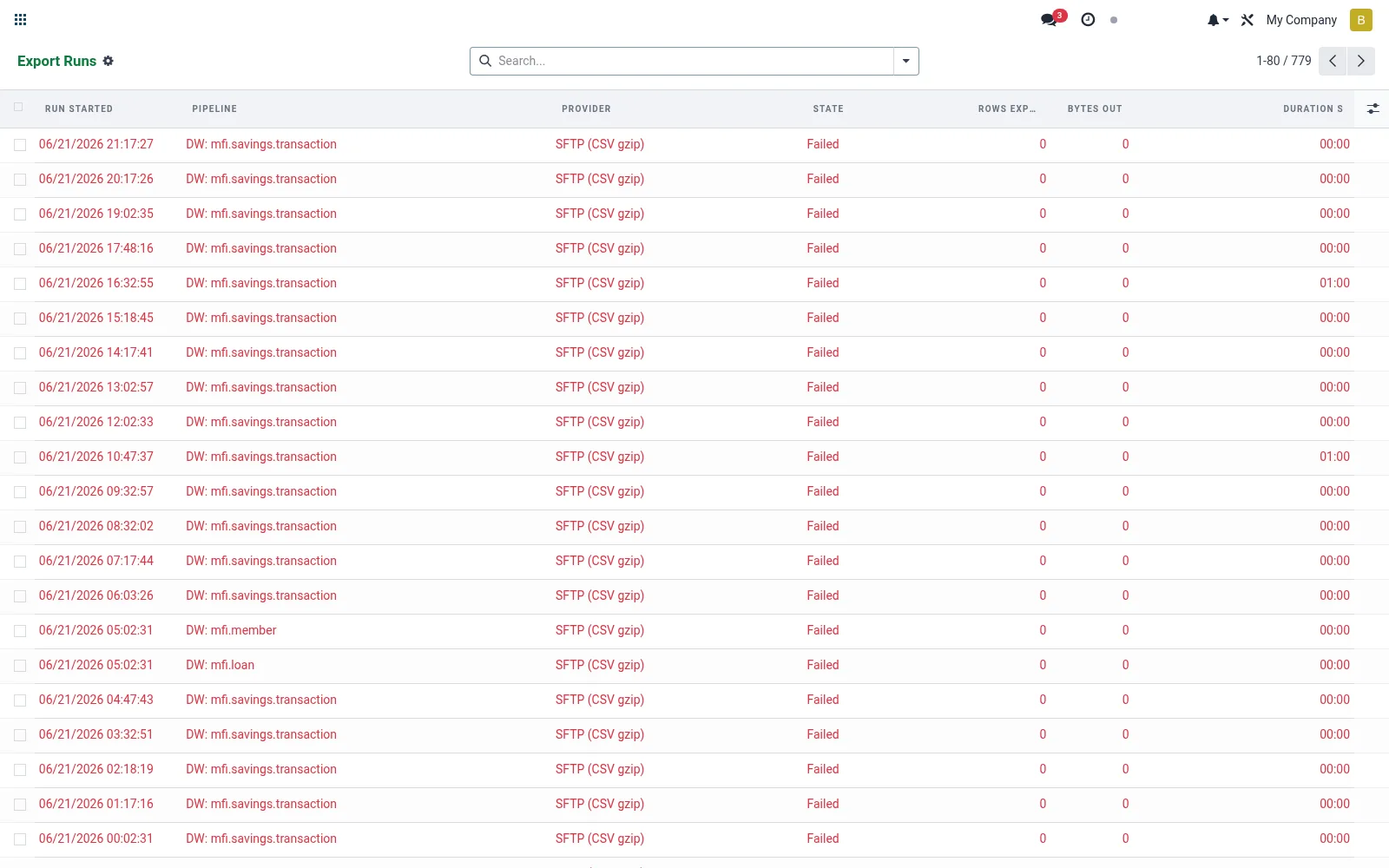Open the run started 06/21/2026 14:17:41
This screenshot has height=868, width=1389.
[95, 352]
